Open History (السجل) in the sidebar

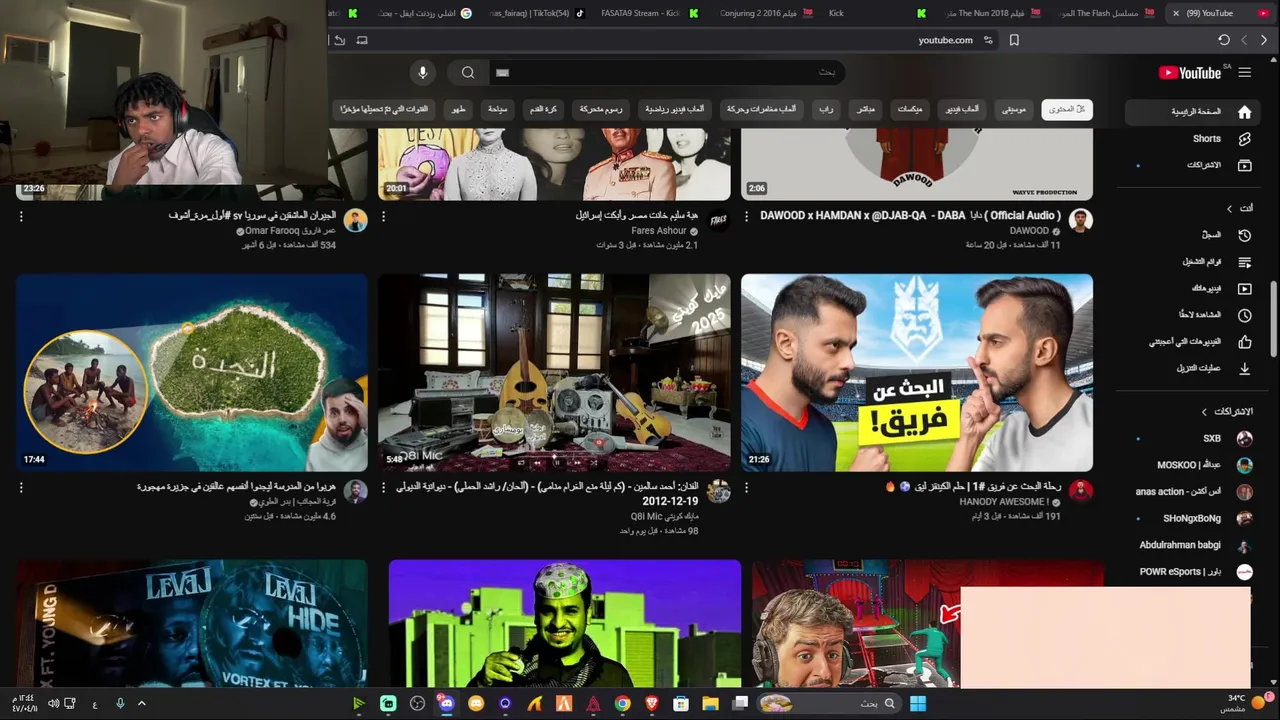point(1193,235)
